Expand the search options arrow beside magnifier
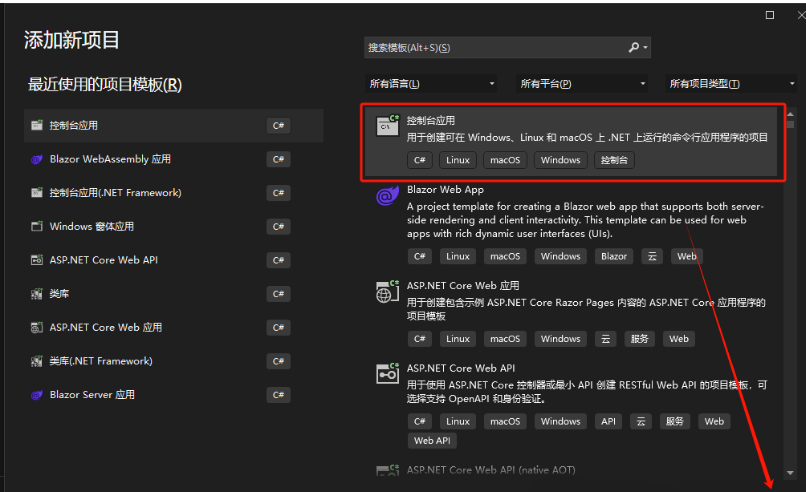This screenshot has width=806, height=492. pos(645,47)
